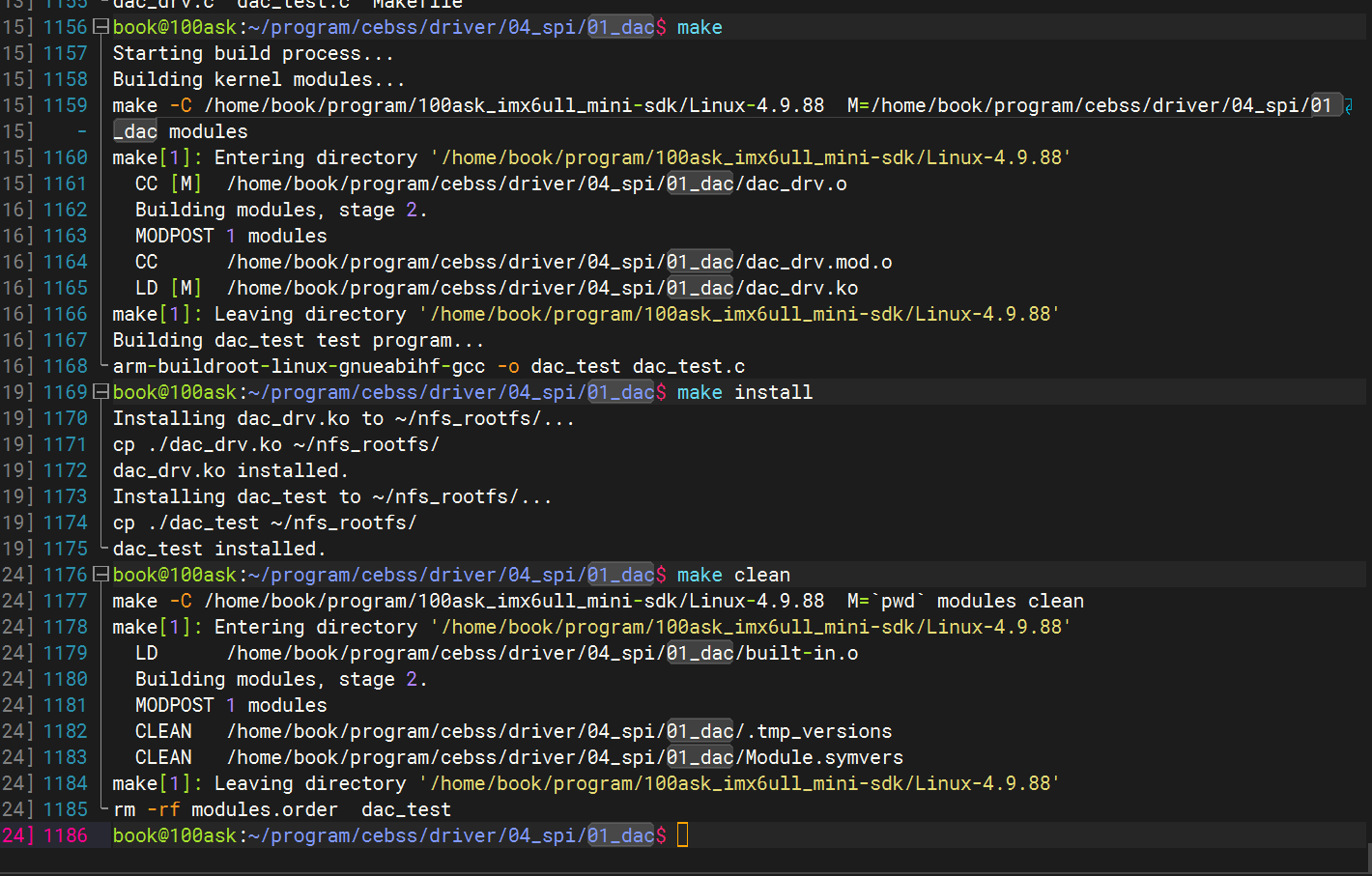
Task: Click 'Installing dac_drv.ko to ~/nfs_rootfs/...' line
Action: click(344, 418)
